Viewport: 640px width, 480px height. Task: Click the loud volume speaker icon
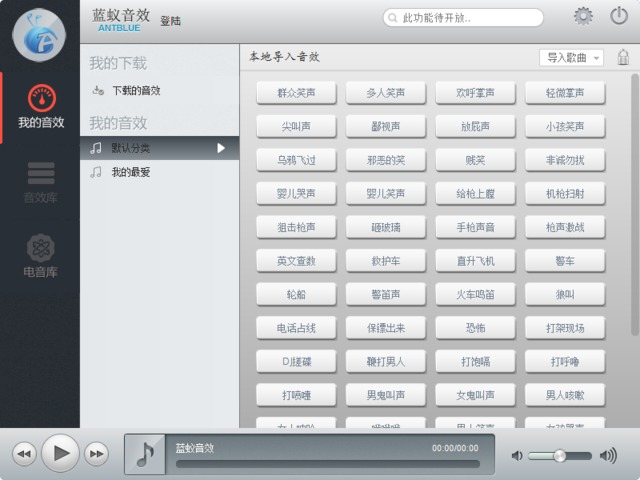607,456
